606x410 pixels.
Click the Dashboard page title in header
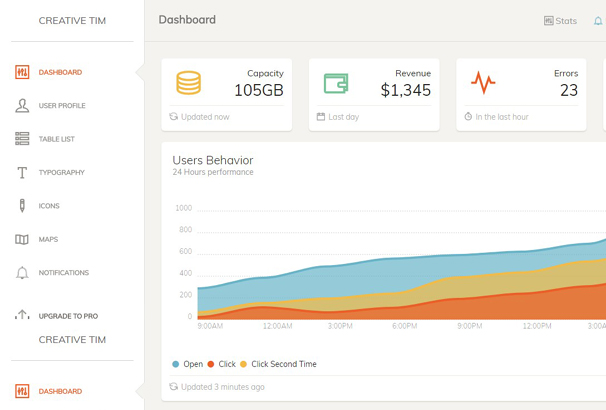coord(187,20)
